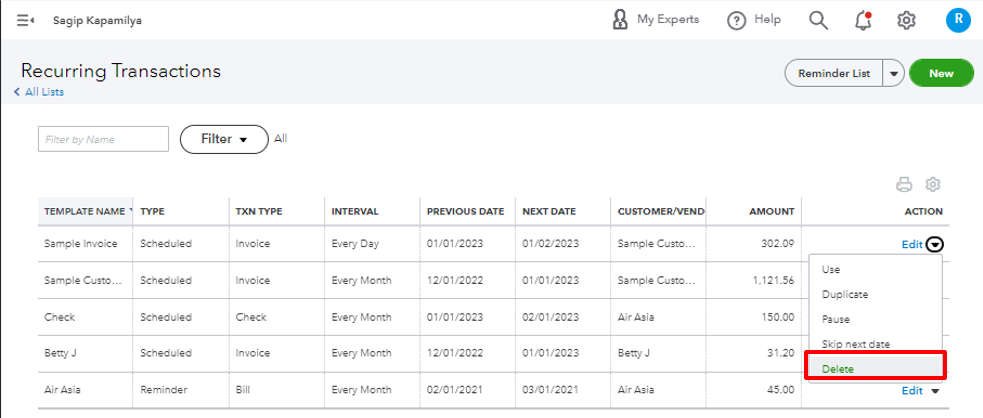Image resolution: width=983 pixels, height=418 pixels.
Task: Focus the Filter by Name field
Action: tap(103, 140)
